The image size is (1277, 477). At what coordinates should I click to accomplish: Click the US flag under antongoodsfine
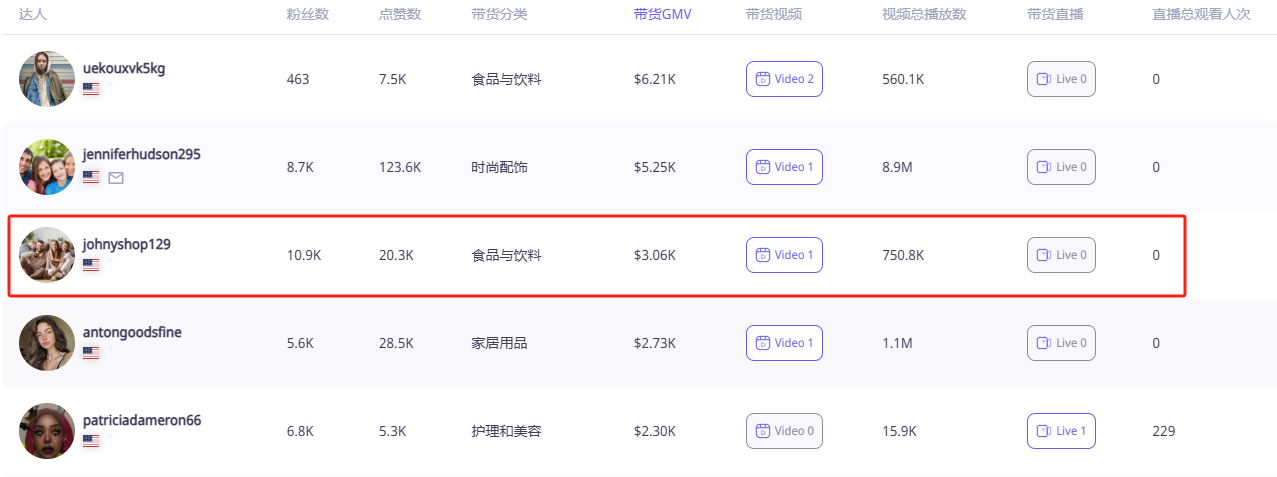click(91, 353)
